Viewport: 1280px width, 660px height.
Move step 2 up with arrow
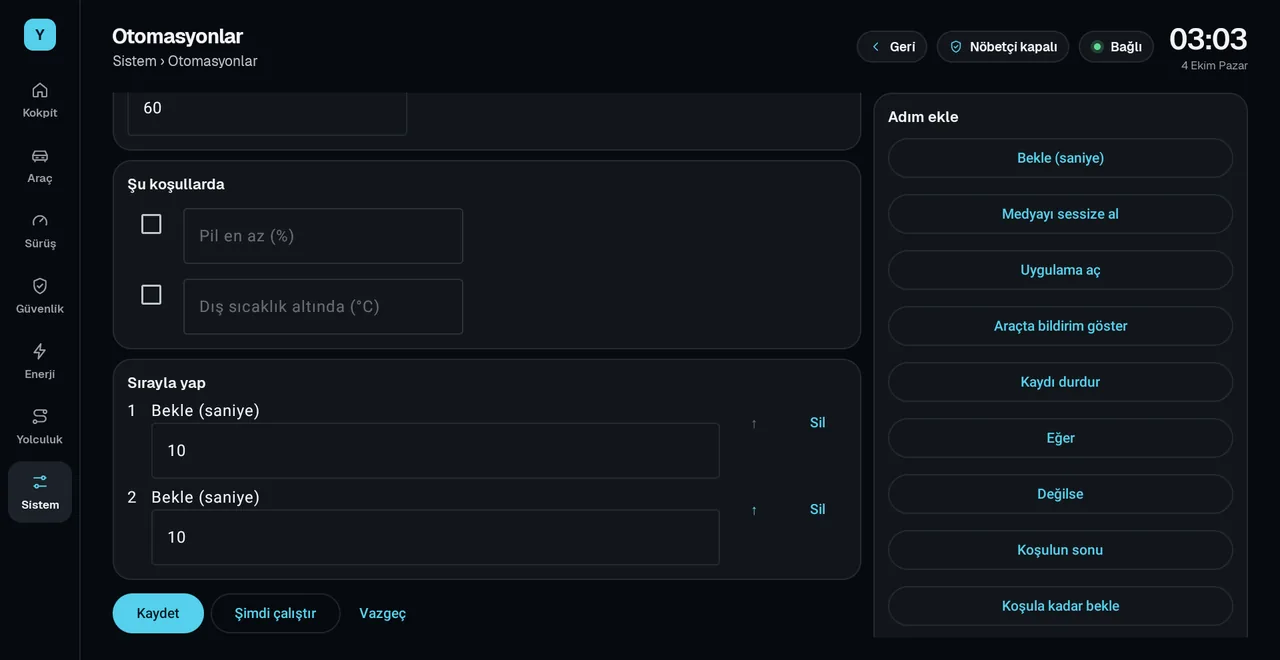[x=754, y=510]
